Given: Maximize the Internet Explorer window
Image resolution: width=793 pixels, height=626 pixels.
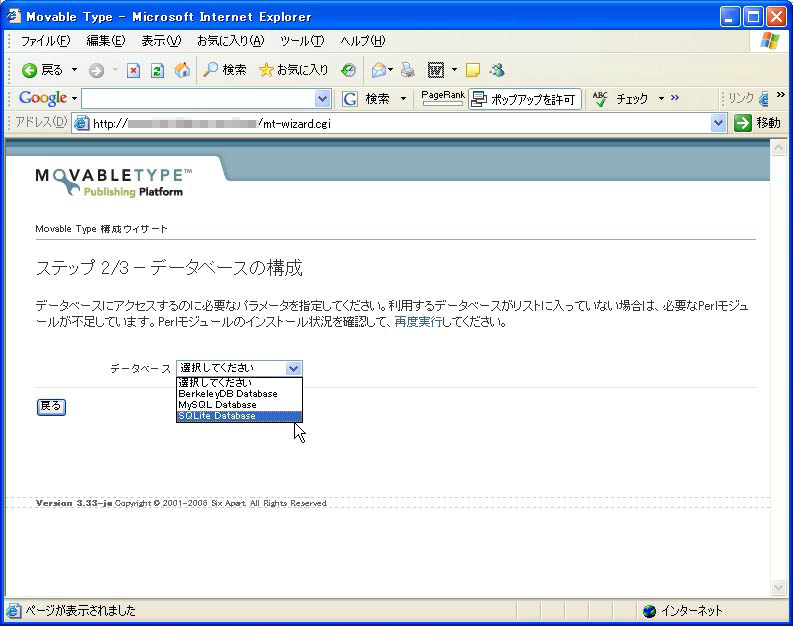Looking at the screenshot, I should [753, 17].
